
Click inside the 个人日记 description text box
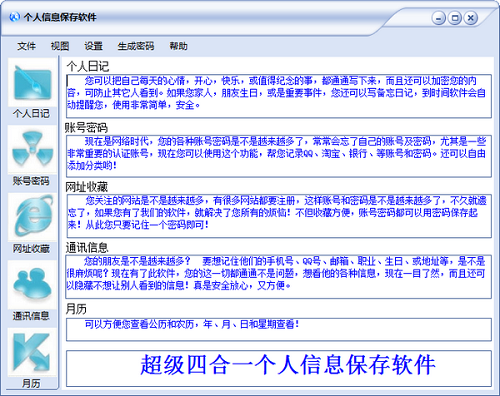pos(279,96)
